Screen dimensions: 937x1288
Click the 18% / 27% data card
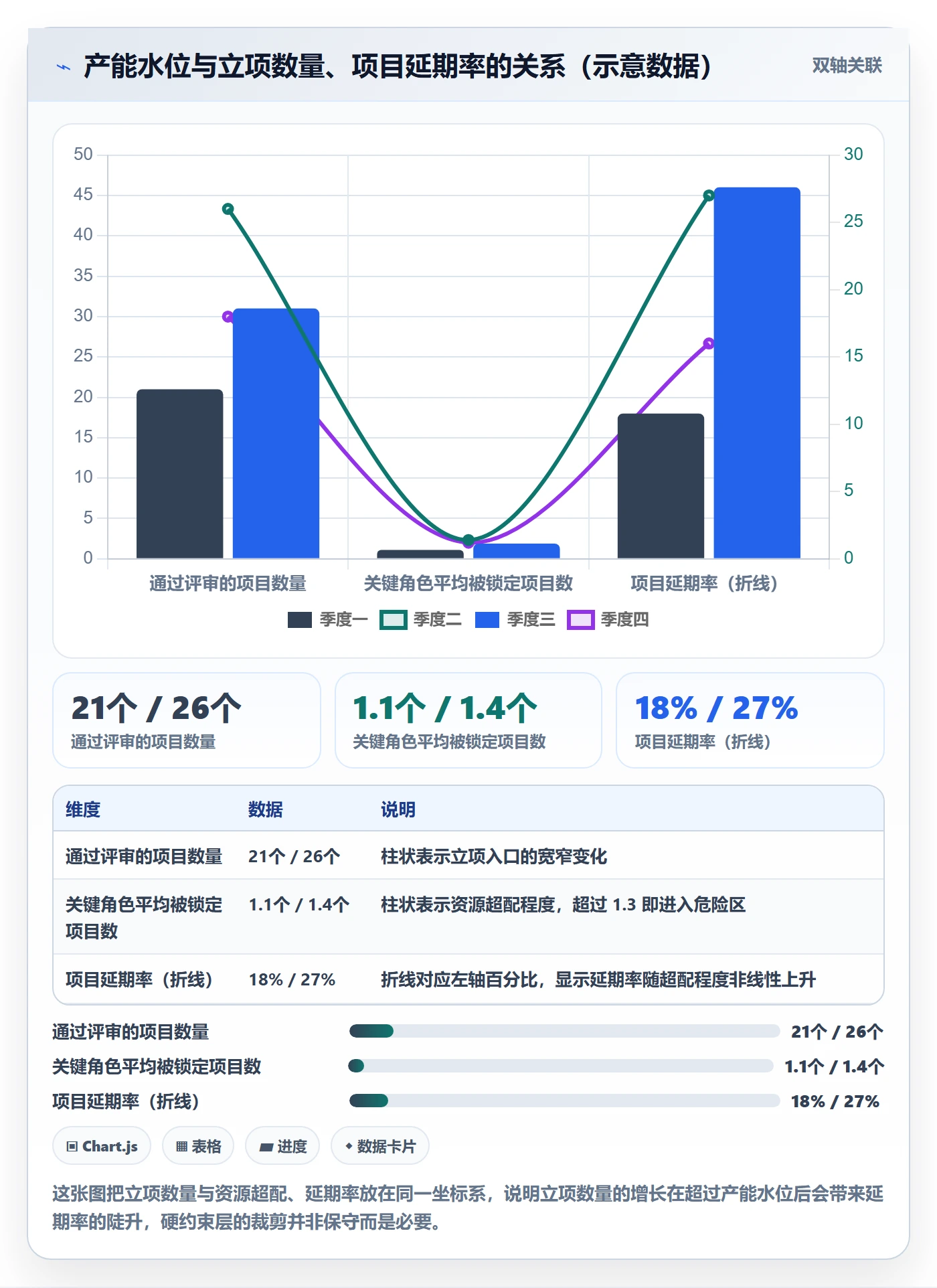click(750, 720)
